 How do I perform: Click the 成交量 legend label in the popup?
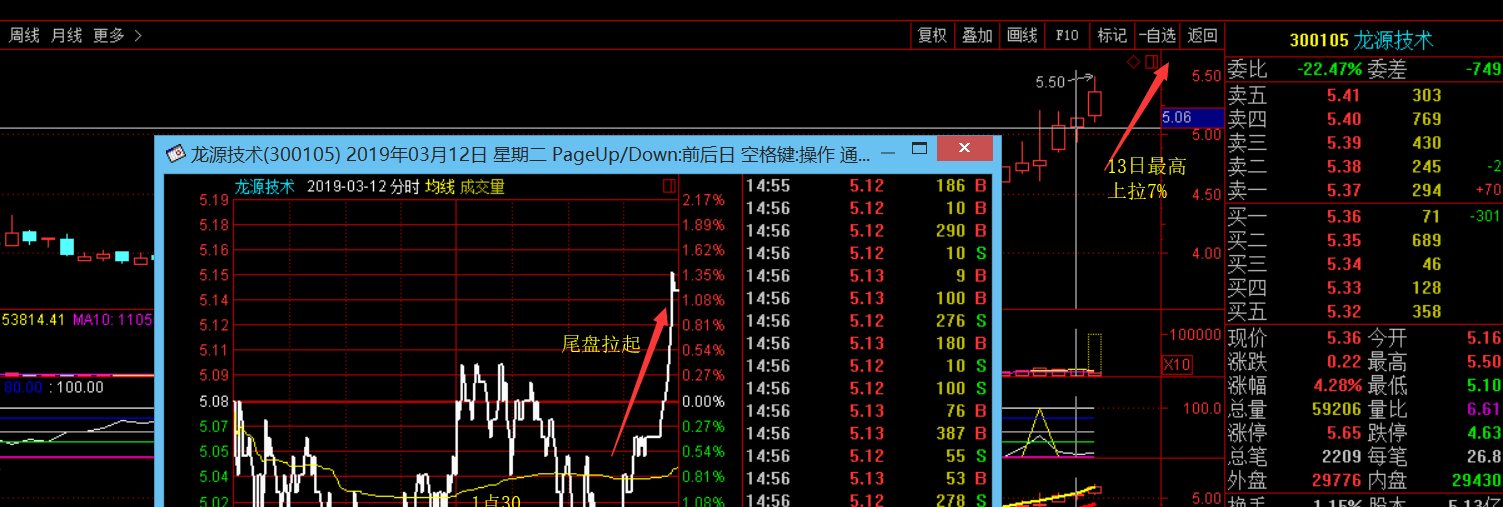[x=482, y=186]
